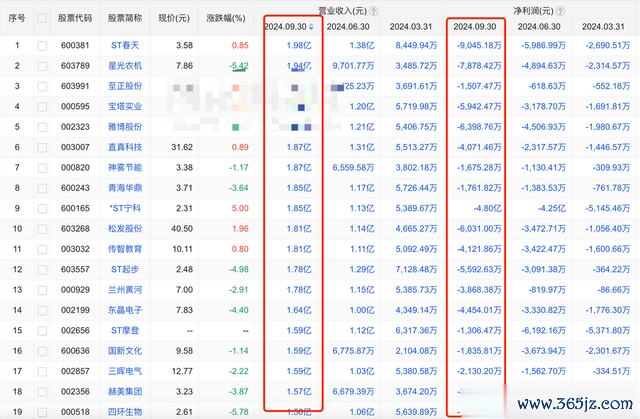Viewport: 640px width, 419px height.
Task: Check the box for 603991 至正股份
Action: point(42,86)
